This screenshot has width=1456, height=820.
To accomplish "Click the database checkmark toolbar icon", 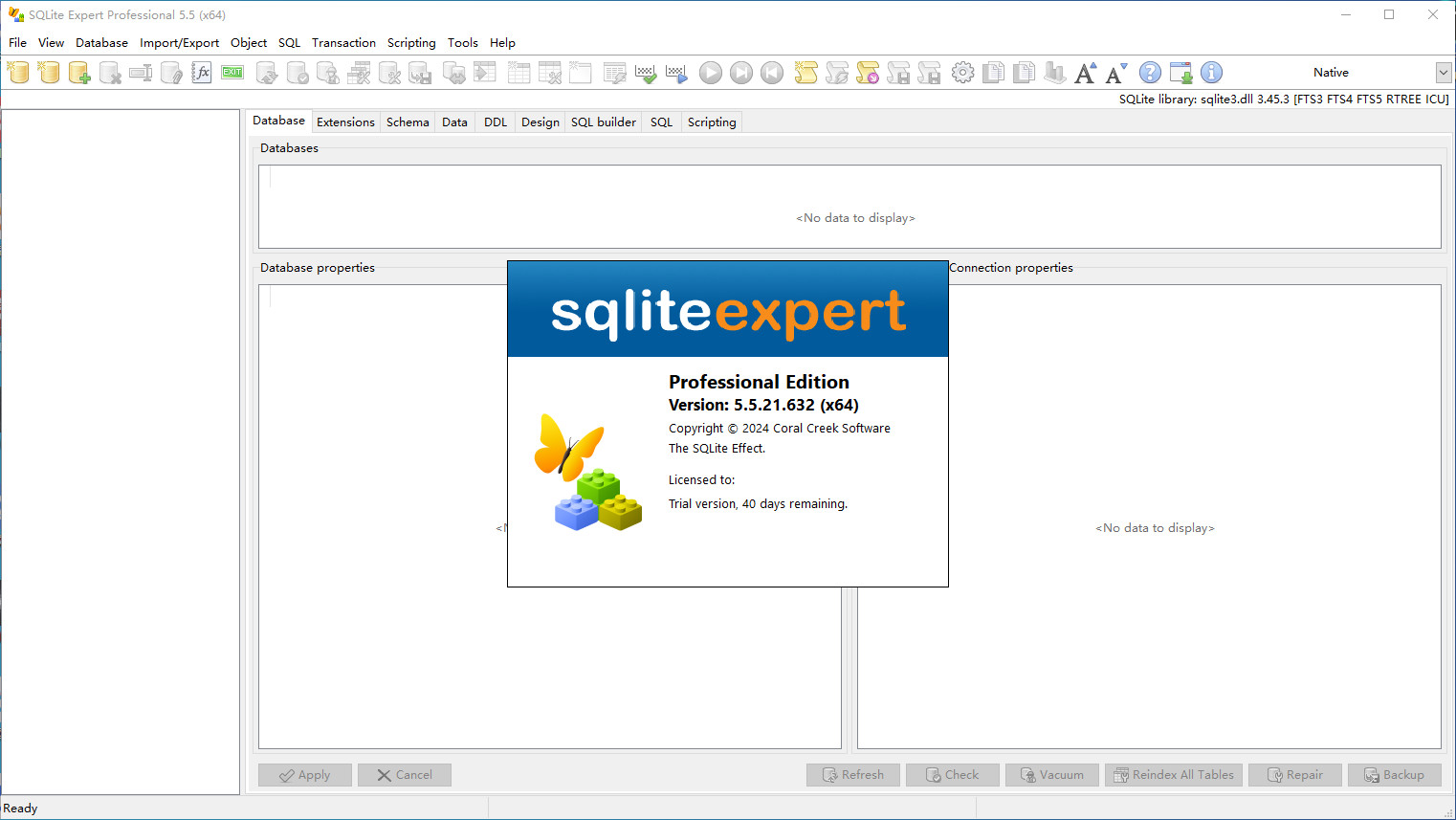I will (x=298, y=73).
